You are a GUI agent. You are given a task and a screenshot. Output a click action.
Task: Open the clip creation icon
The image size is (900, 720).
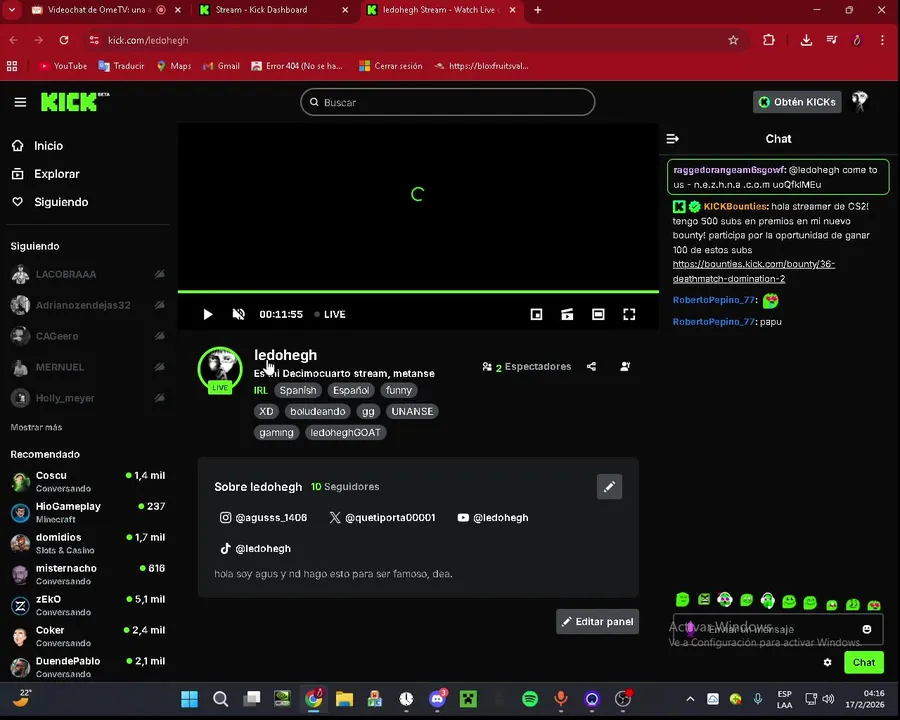pyautogui.click(x=567, y=314)
